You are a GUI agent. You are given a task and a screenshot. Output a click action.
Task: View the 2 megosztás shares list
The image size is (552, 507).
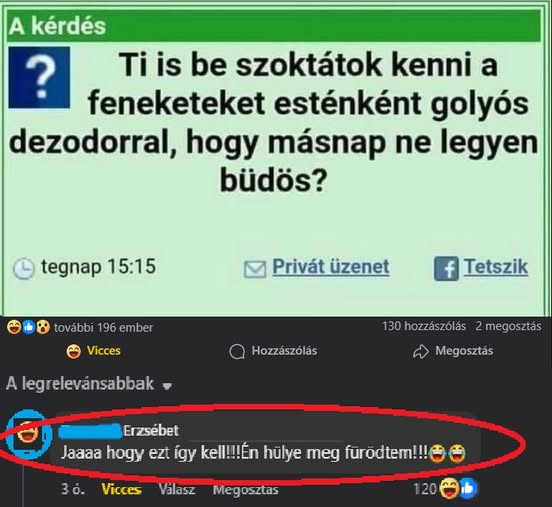click(x=508, y=326)
